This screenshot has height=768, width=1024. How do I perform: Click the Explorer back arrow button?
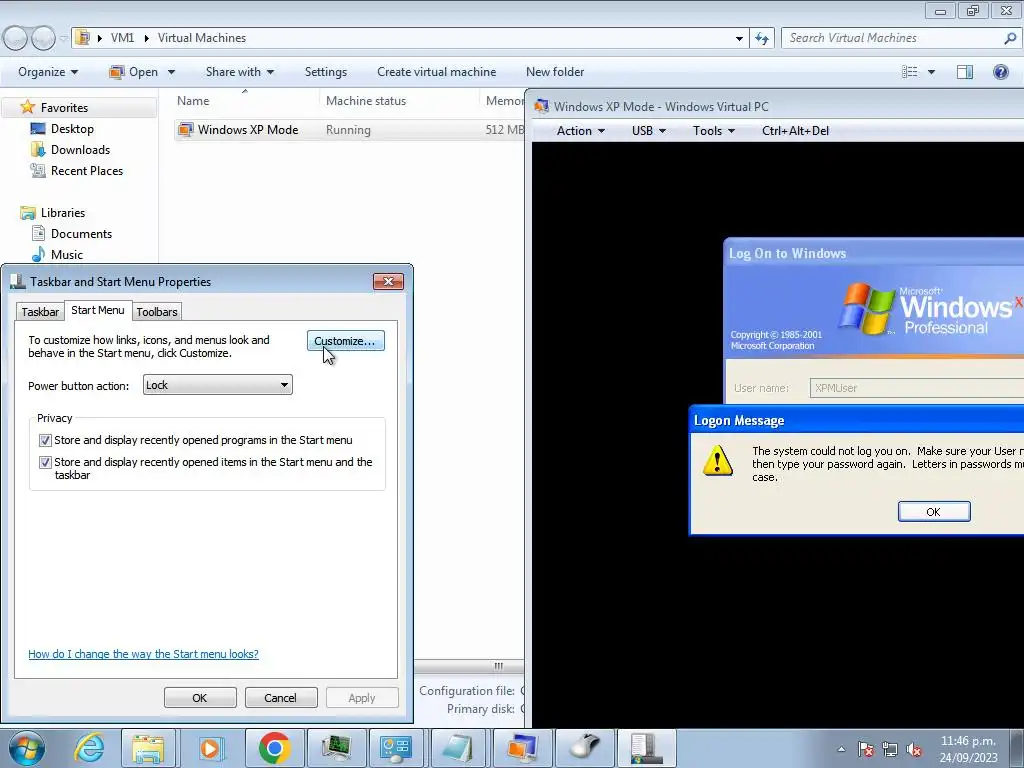tap(16, 39)
